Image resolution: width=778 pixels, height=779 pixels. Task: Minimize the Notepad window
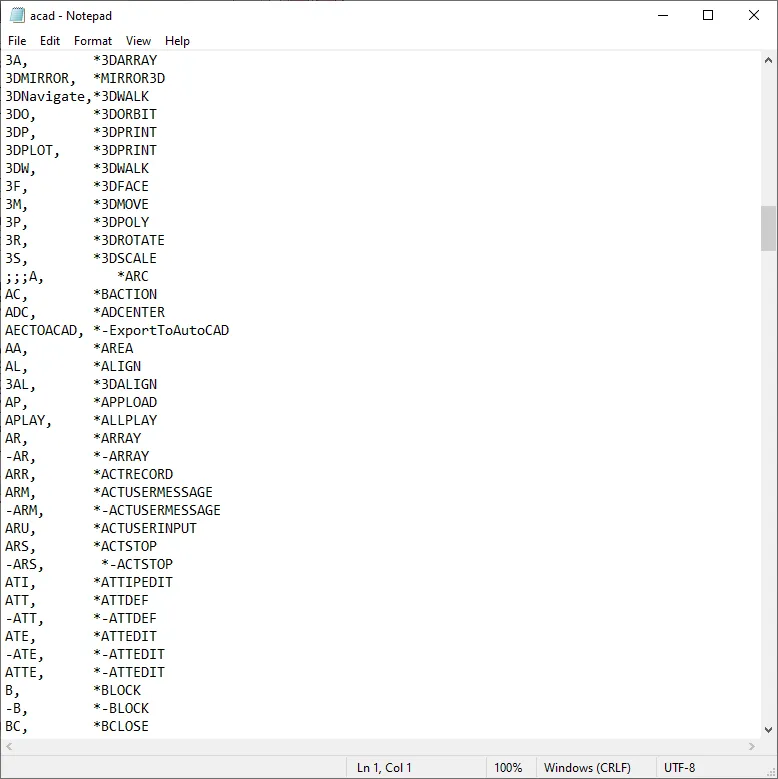662,16
